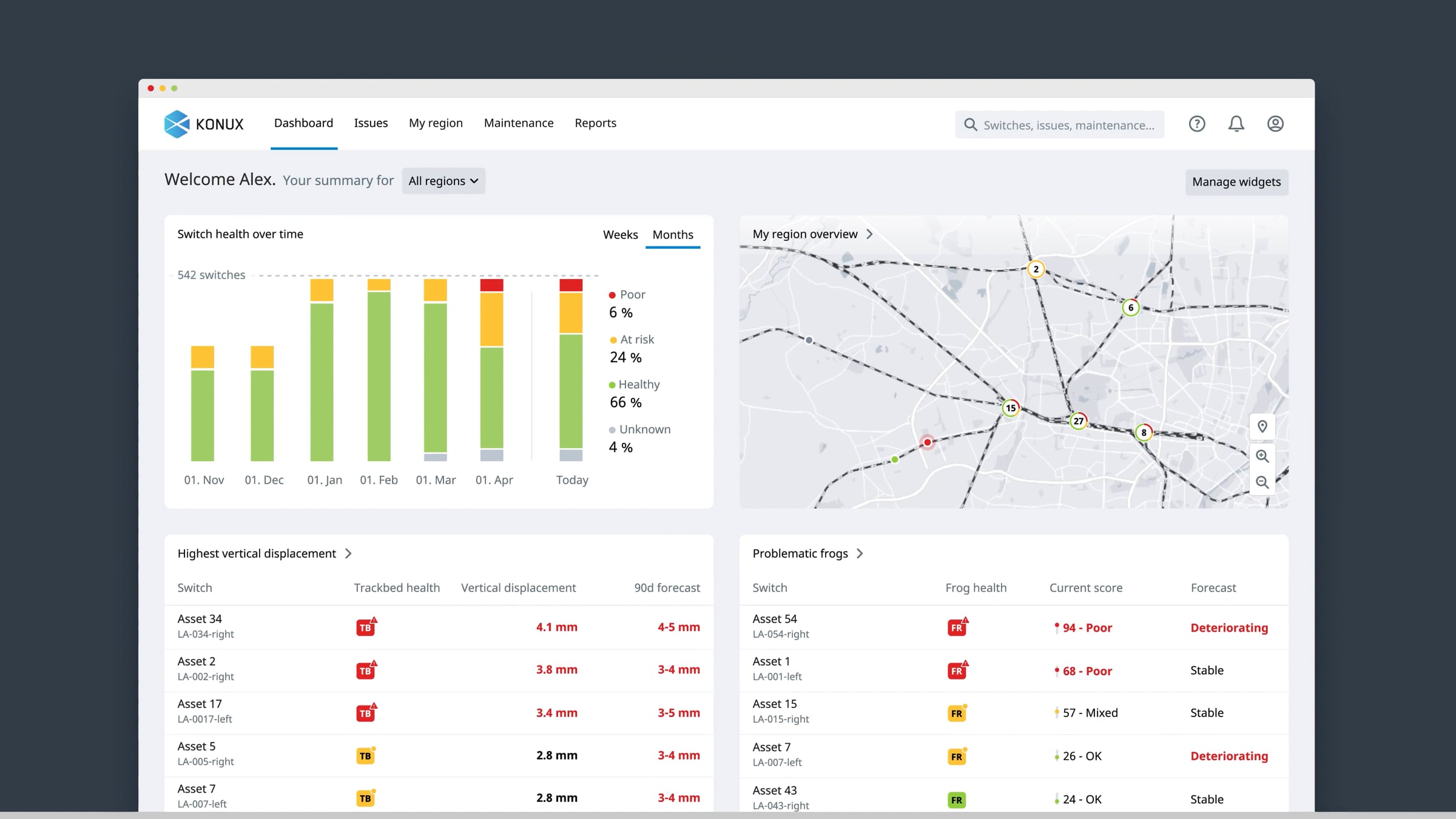Open the user account profile icon
Viewport: 1456px width, 819px height.
coord(1275,124)
